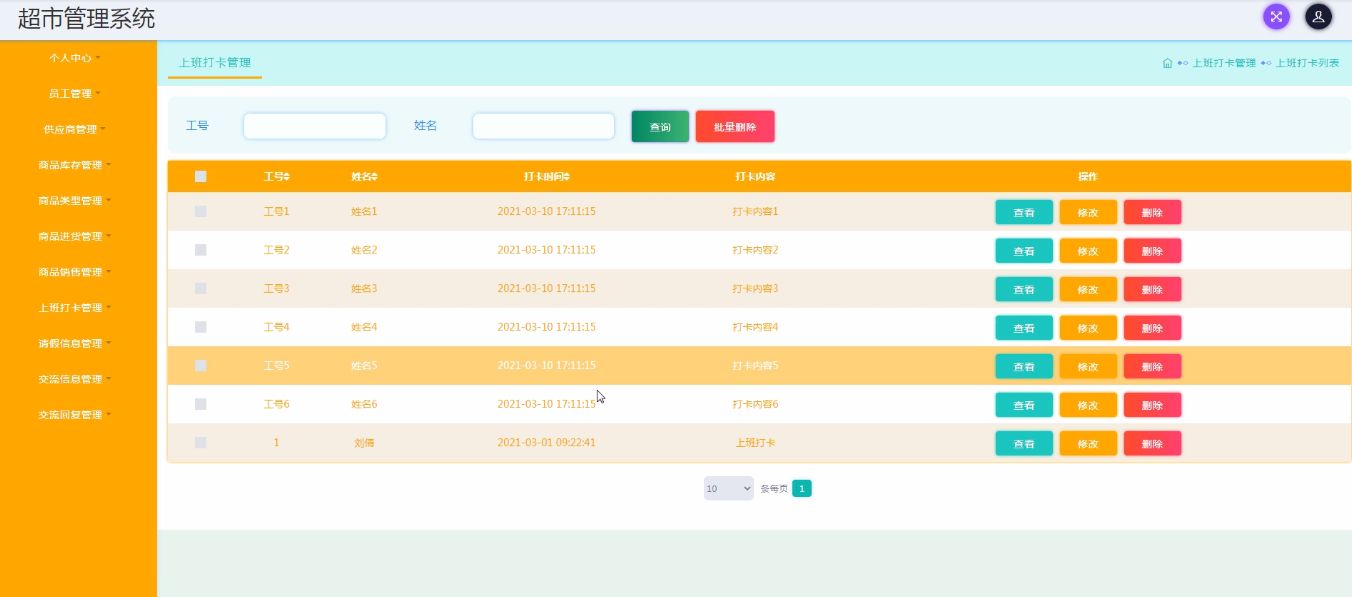
Task: Delete record 工号3 with 删除
Action: point(1152,289)
